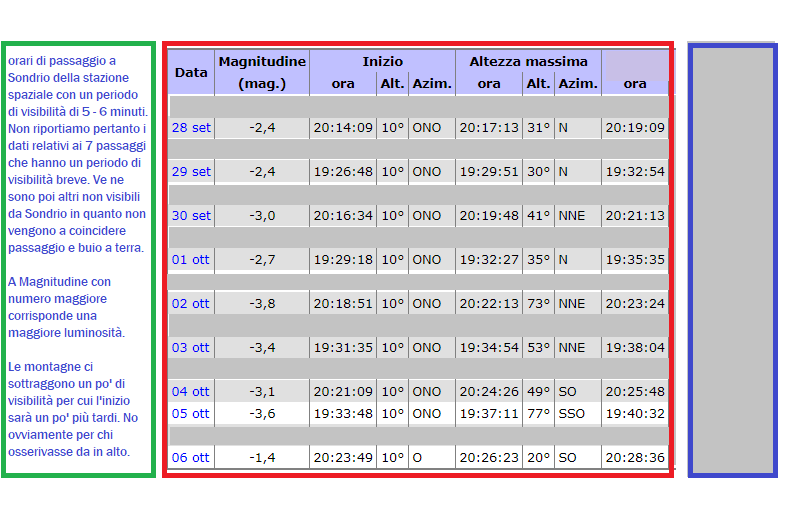This screenshot has width=807, height=510.
Task: Select start time 20:16:34
Action: click(343, 216)
